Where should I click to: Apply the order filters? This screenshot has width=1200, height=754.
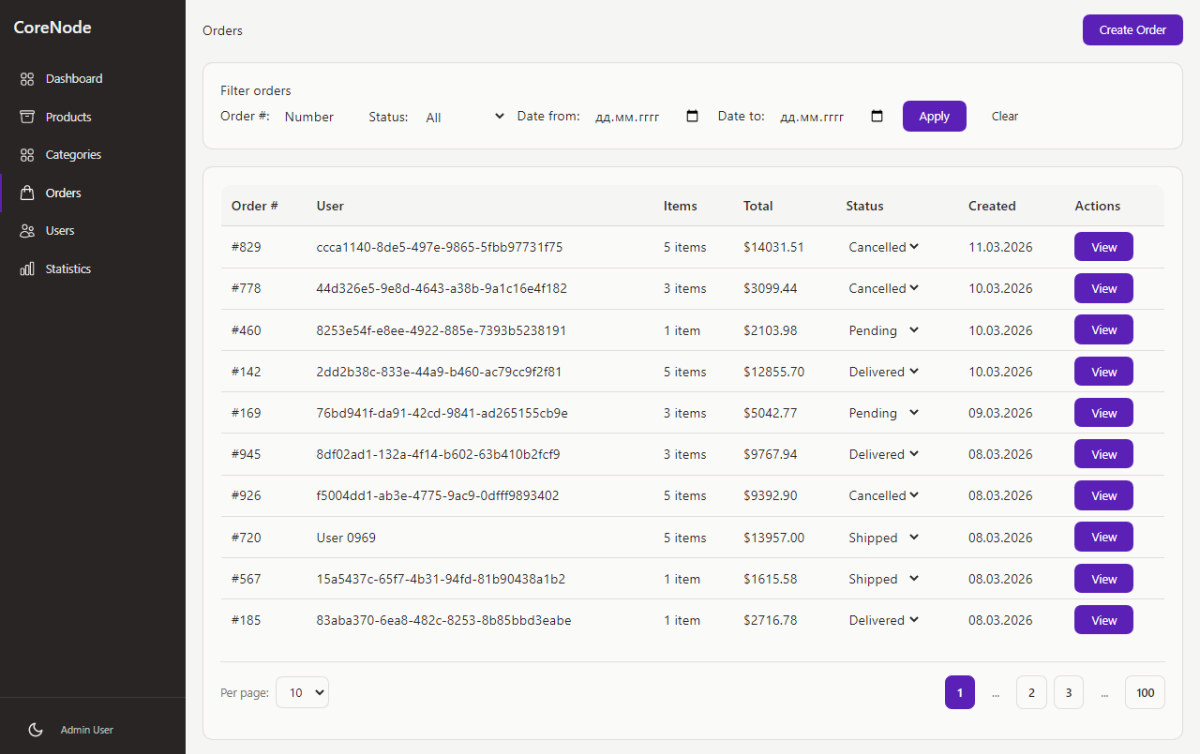point(934,116)
